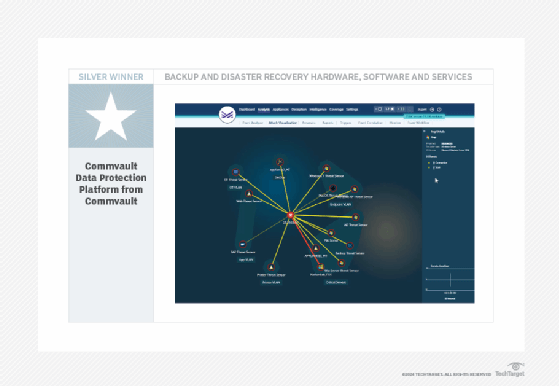
Task: Open the Settings menu
Action: pyautogui.click(x=352, y=109)
